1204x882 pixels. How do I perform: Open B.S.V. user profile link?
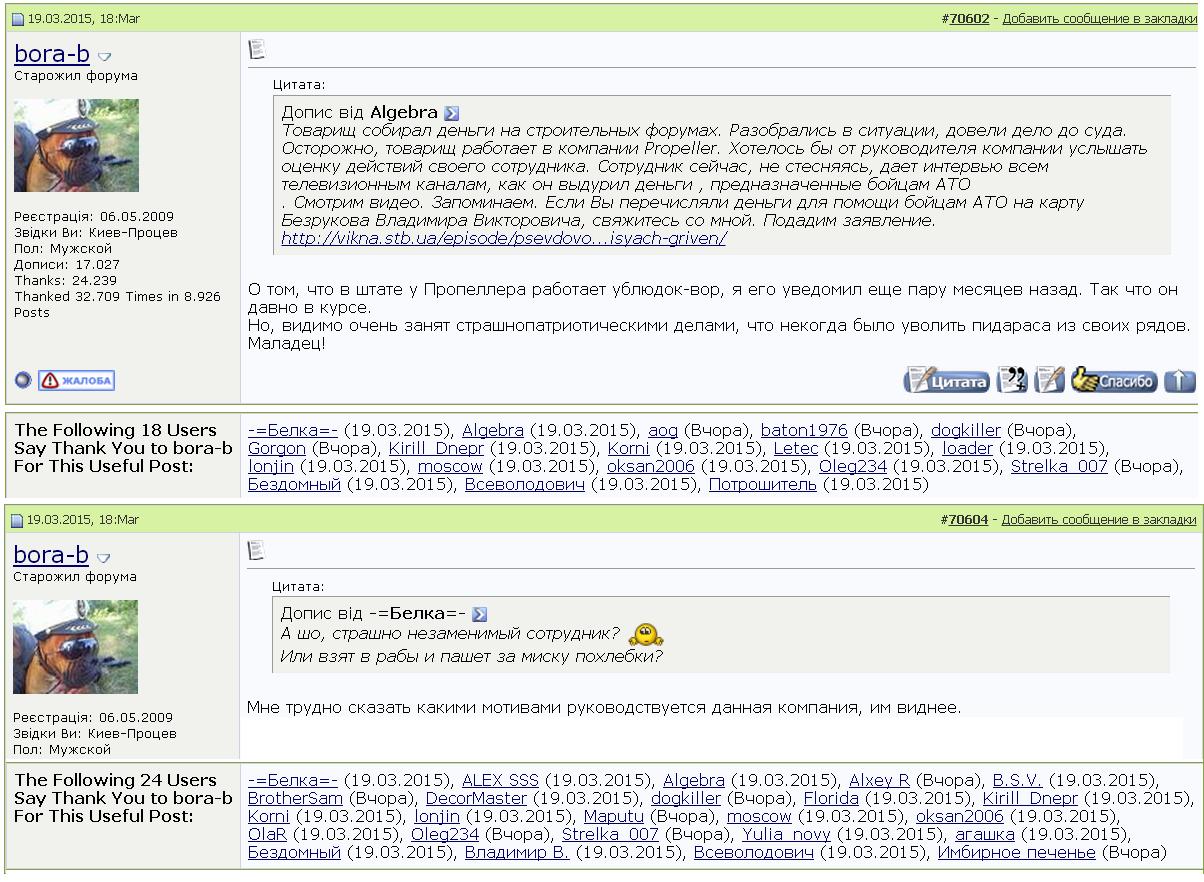pos(1017,780)
